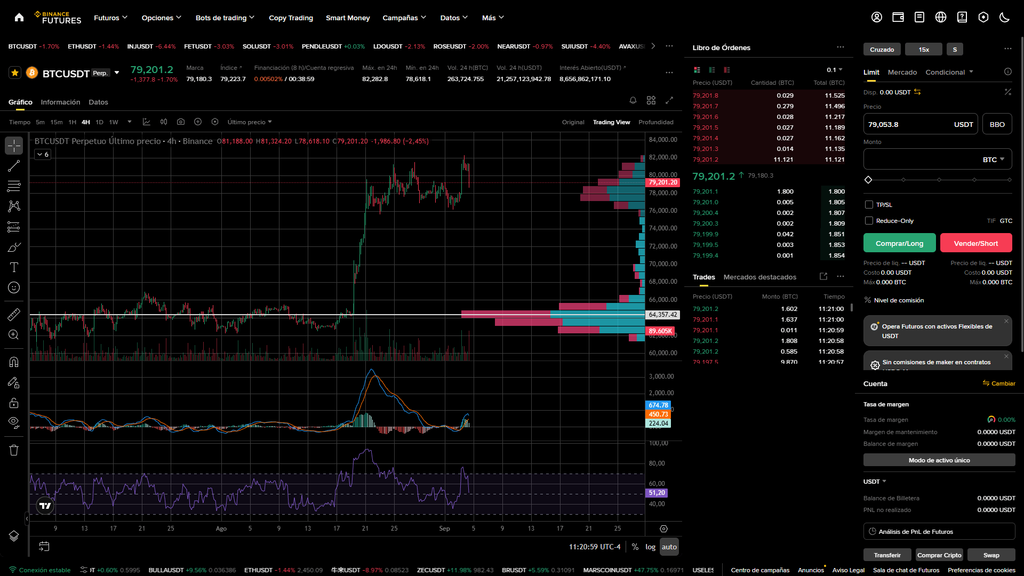Show both bids and asks order book view
This screenshot has width=1024, height=576.
tap(697, 70)
